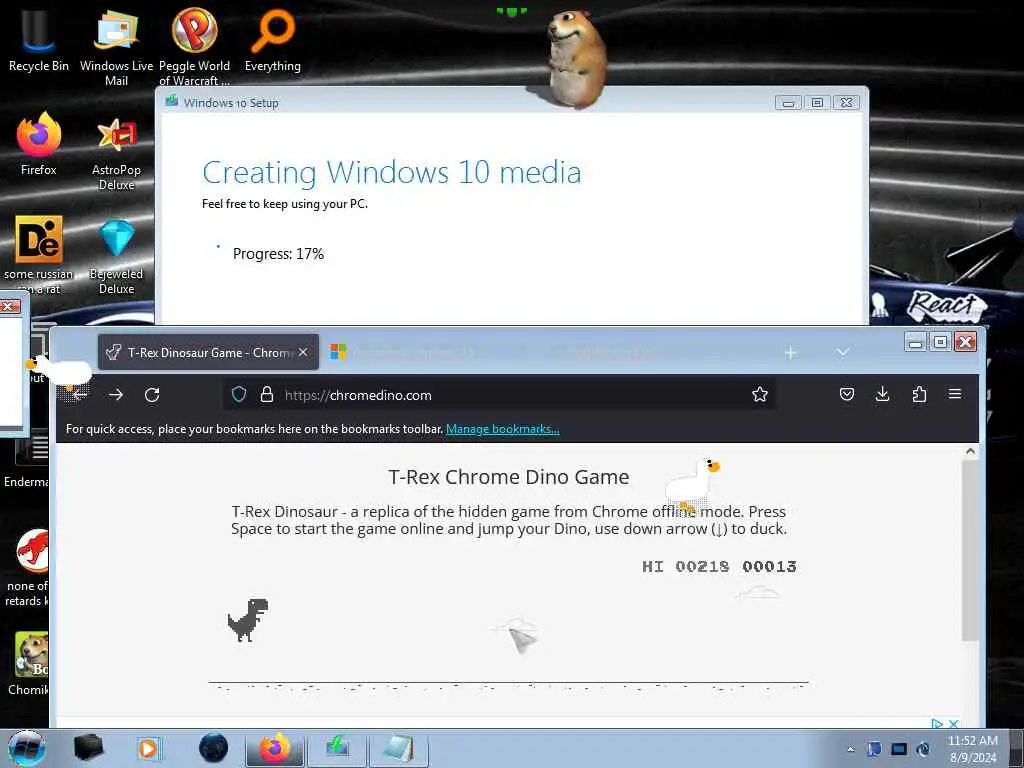Open the black box taskbar icon
The height and width of the screenshot is (768, 1024).
click(x=89, y=748)
